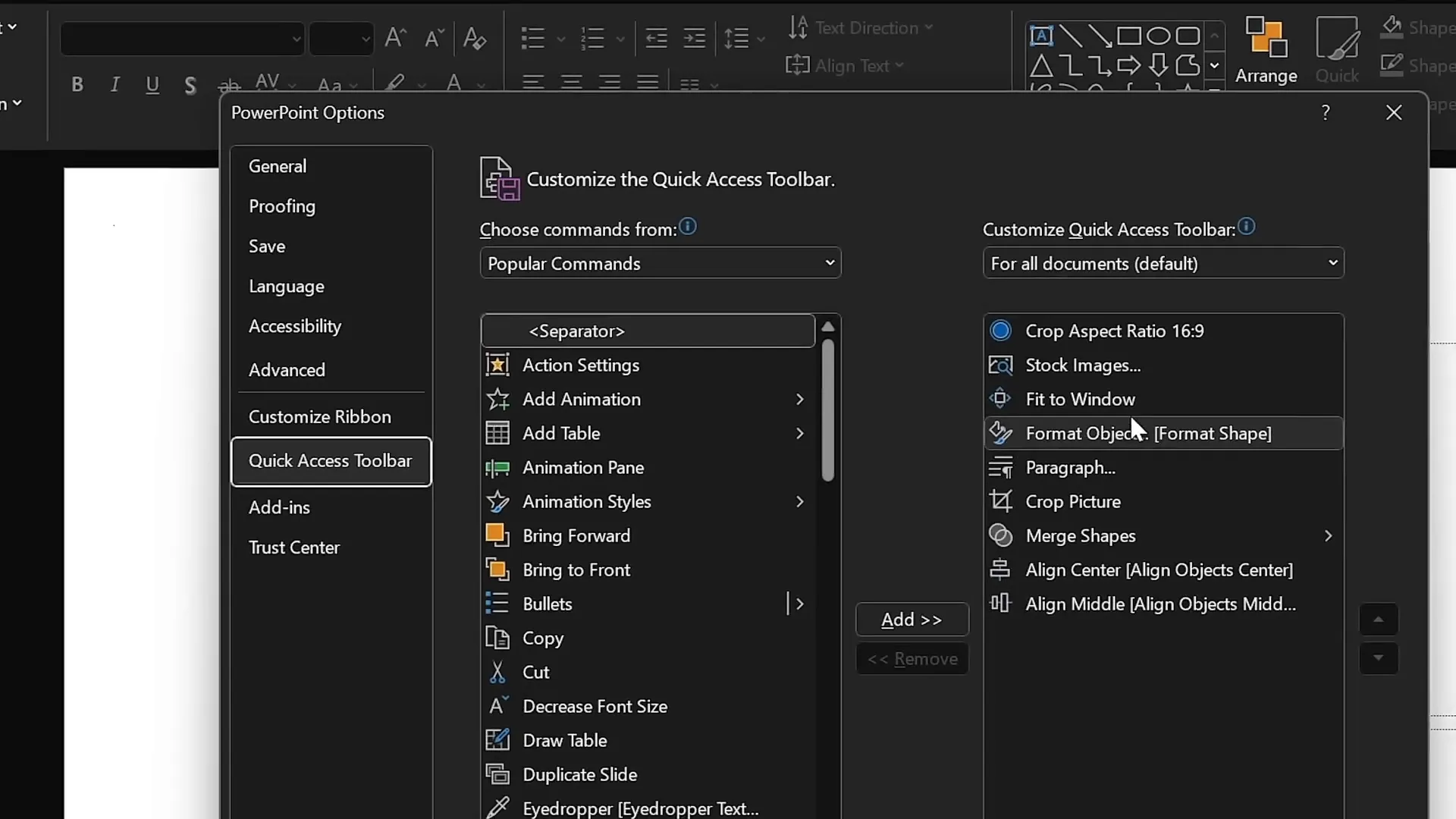Open the General options category
This screenshot has height=819, width=1456.
pyautogui.click(x=331, y=166)
